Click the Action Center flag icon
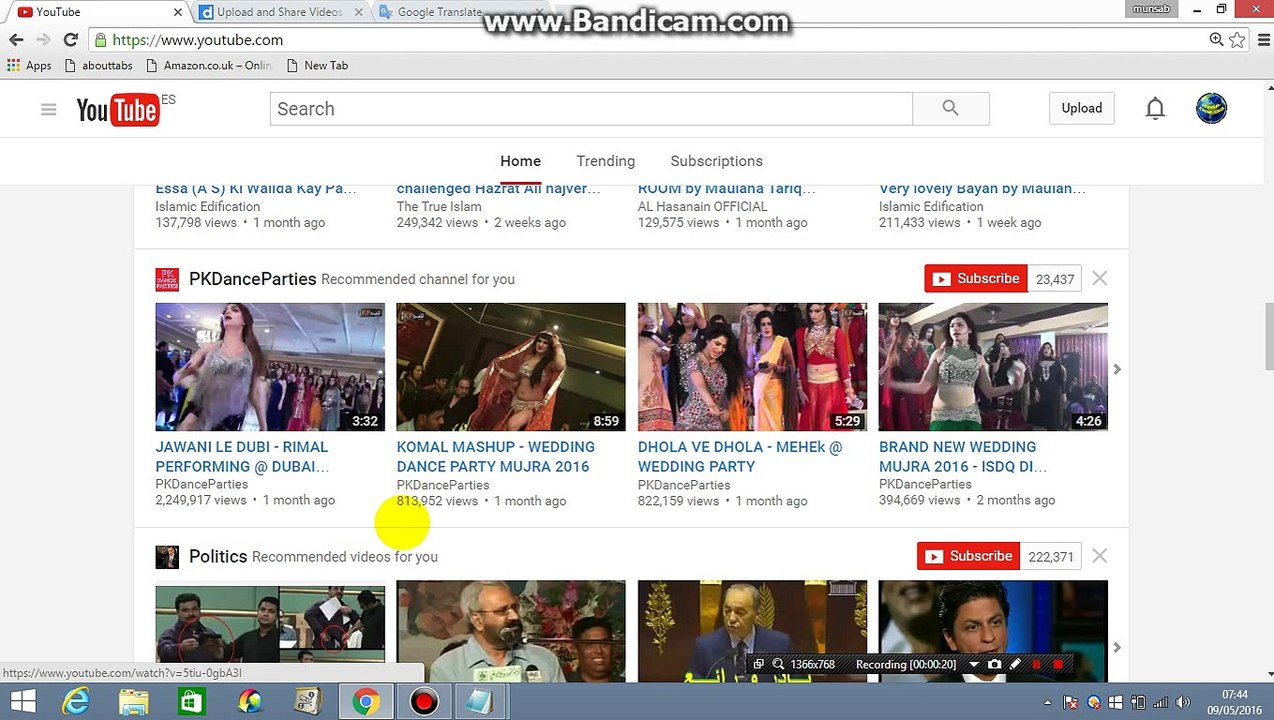The width and height of the screenshot is (1274, 720). tap(1070, 702)
